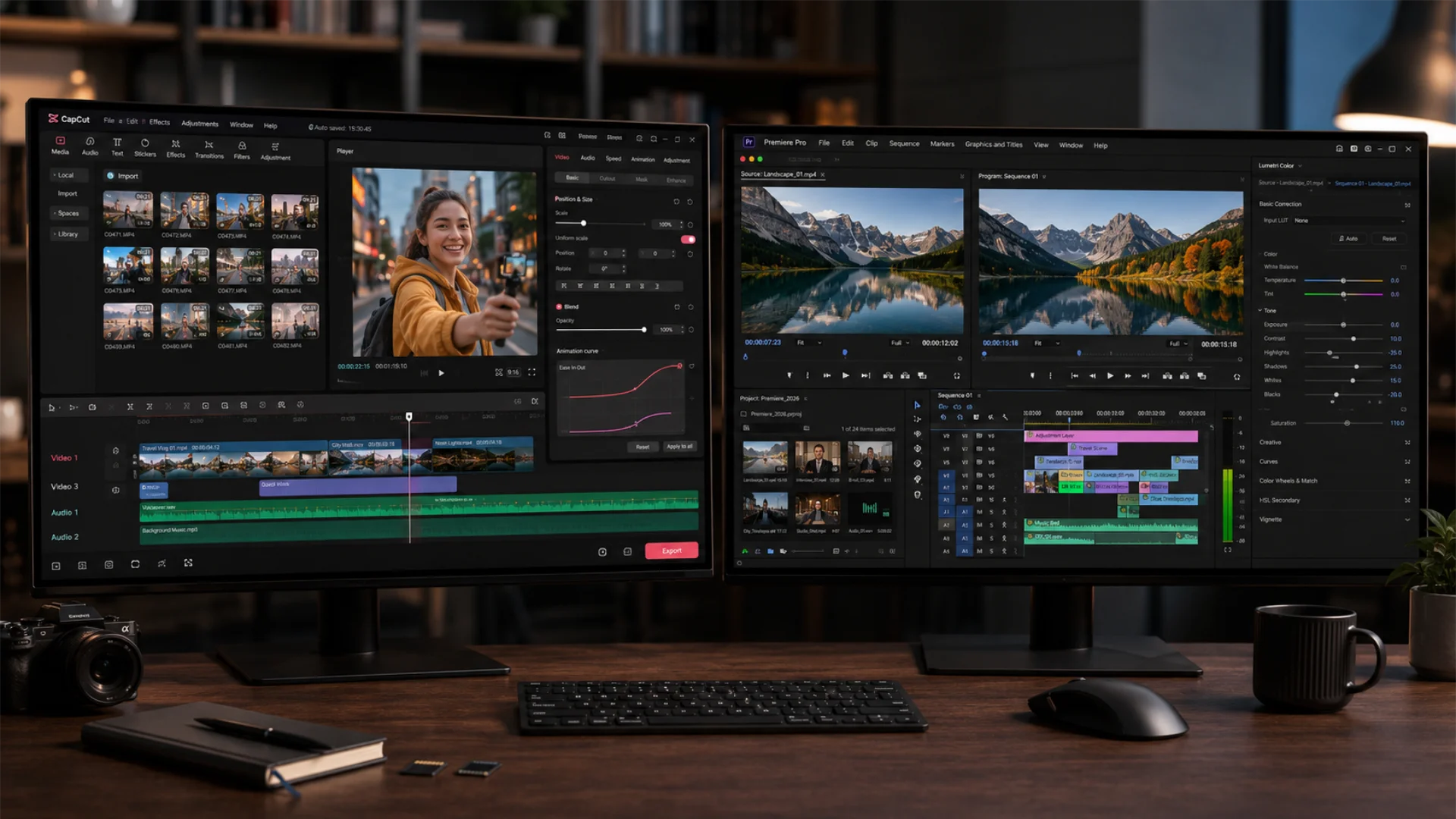
Task: Click the fullscreen icon in CapCut Player
Action: click(x=532, y=372)
